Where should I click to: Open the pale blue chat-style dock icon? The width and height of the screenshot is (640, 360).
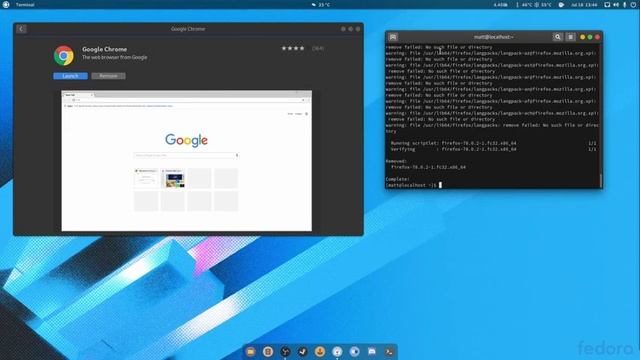pos(372,351)
